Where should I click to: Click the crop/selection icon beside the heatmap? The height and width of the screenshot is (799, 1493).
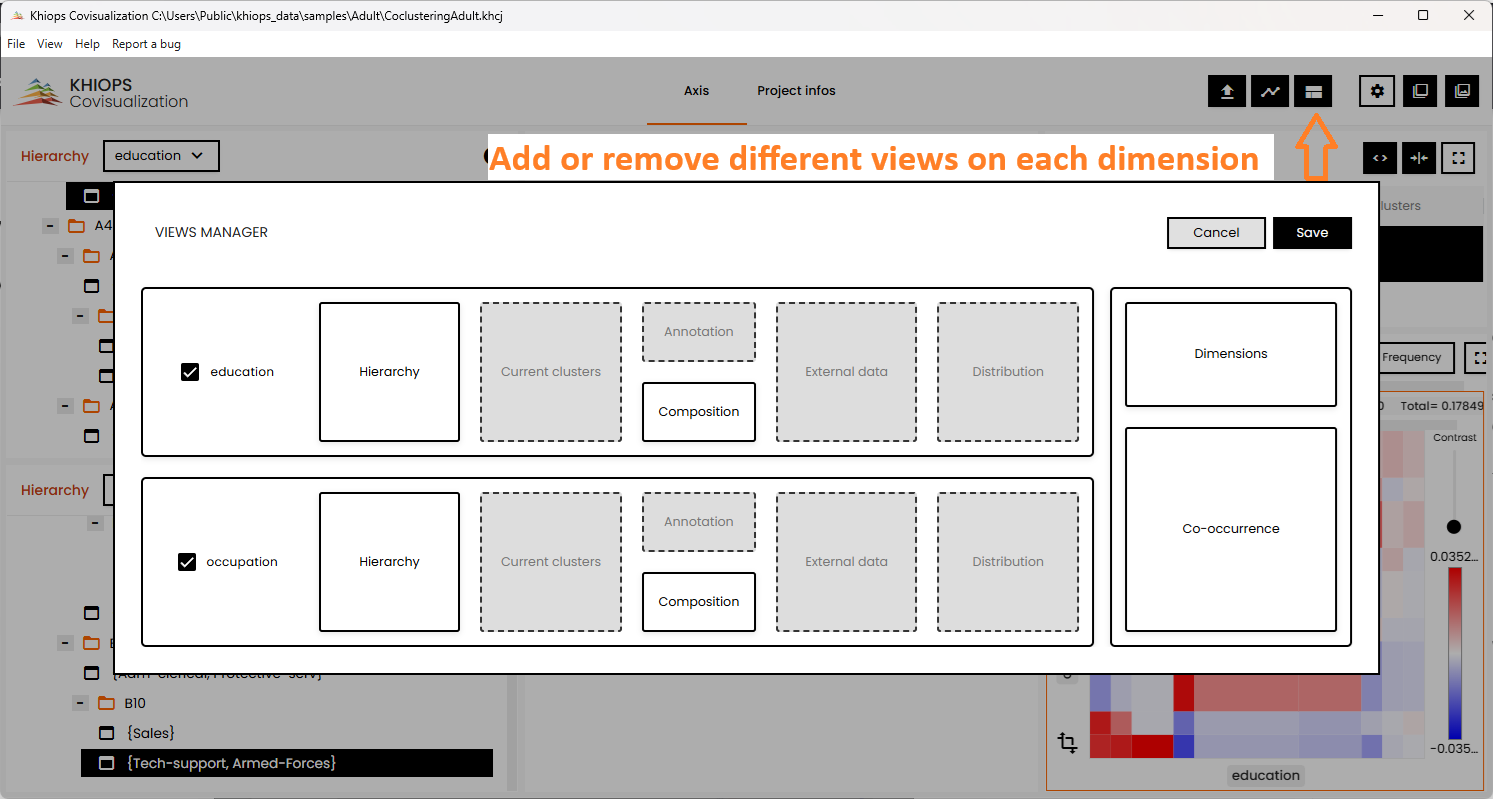coord(1067,743)
